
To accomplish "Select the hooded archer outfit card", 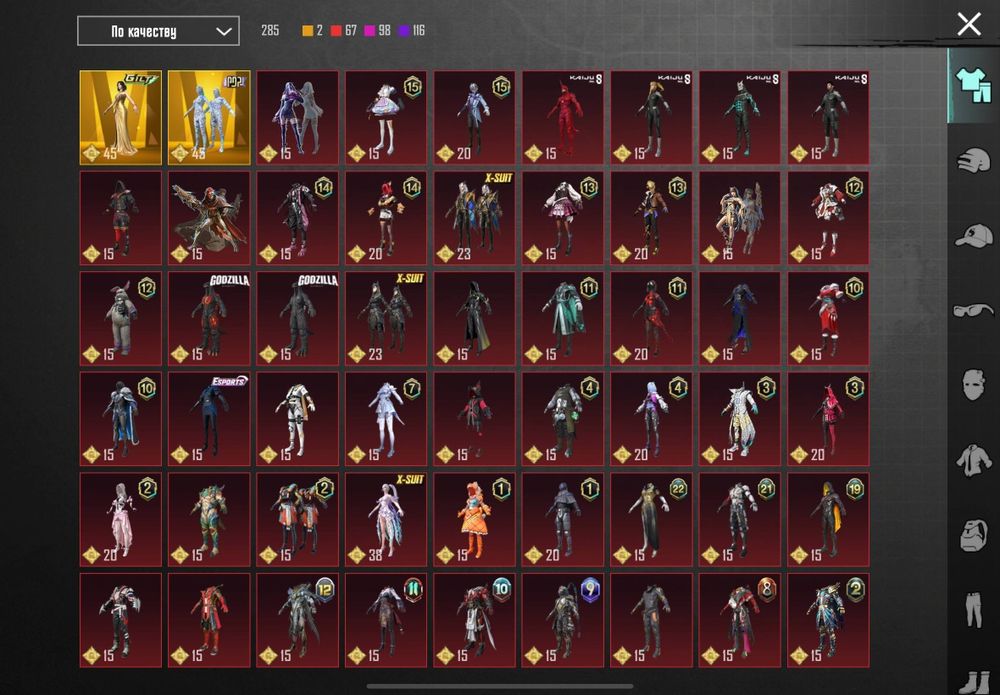I will click(209, 218).
